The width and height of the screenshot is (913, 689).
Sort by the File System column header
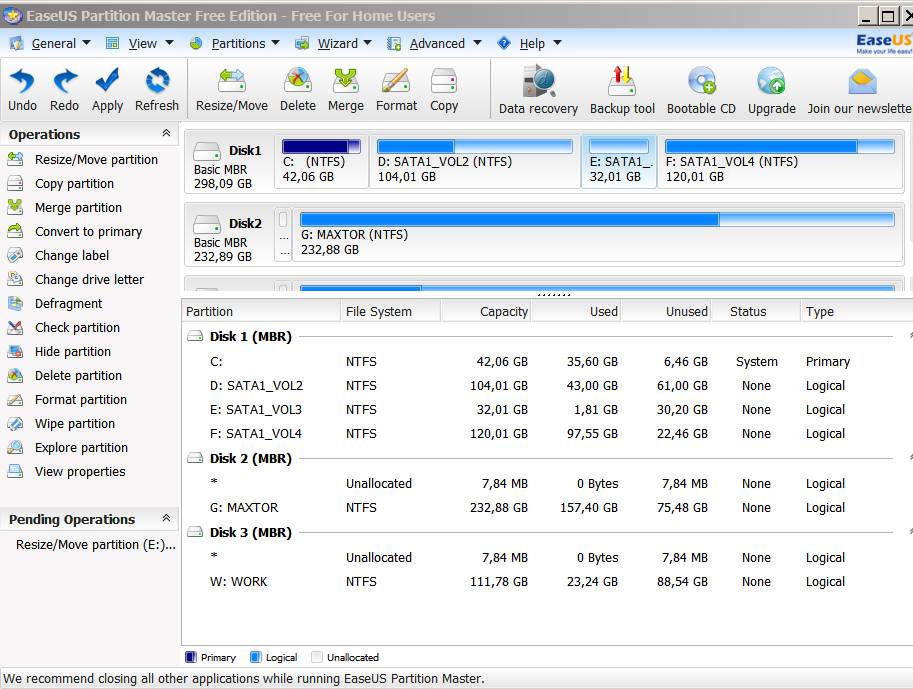point(391,312)
